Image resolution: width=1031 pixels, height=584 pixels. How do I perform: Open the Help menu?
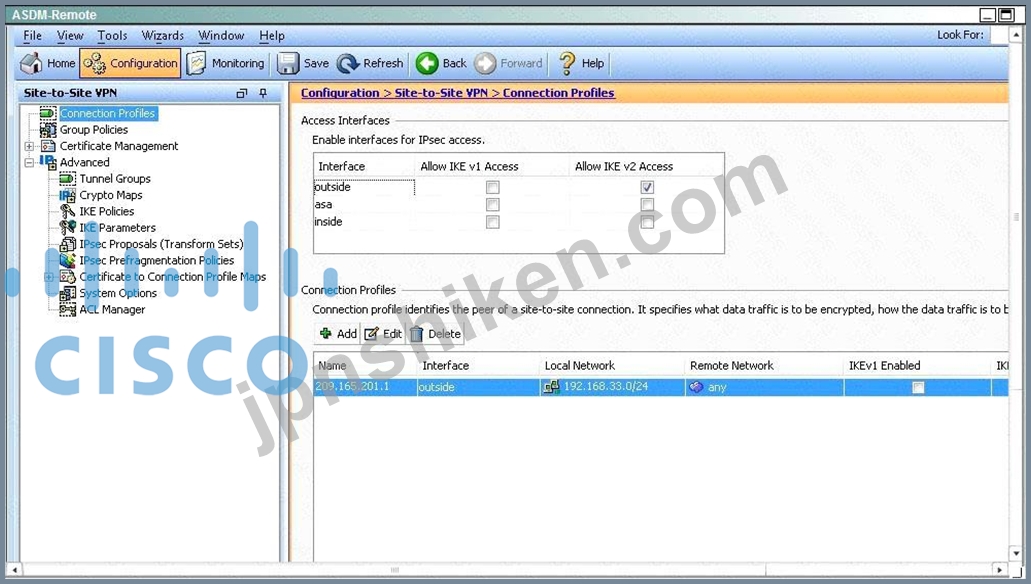pos(272,36)
